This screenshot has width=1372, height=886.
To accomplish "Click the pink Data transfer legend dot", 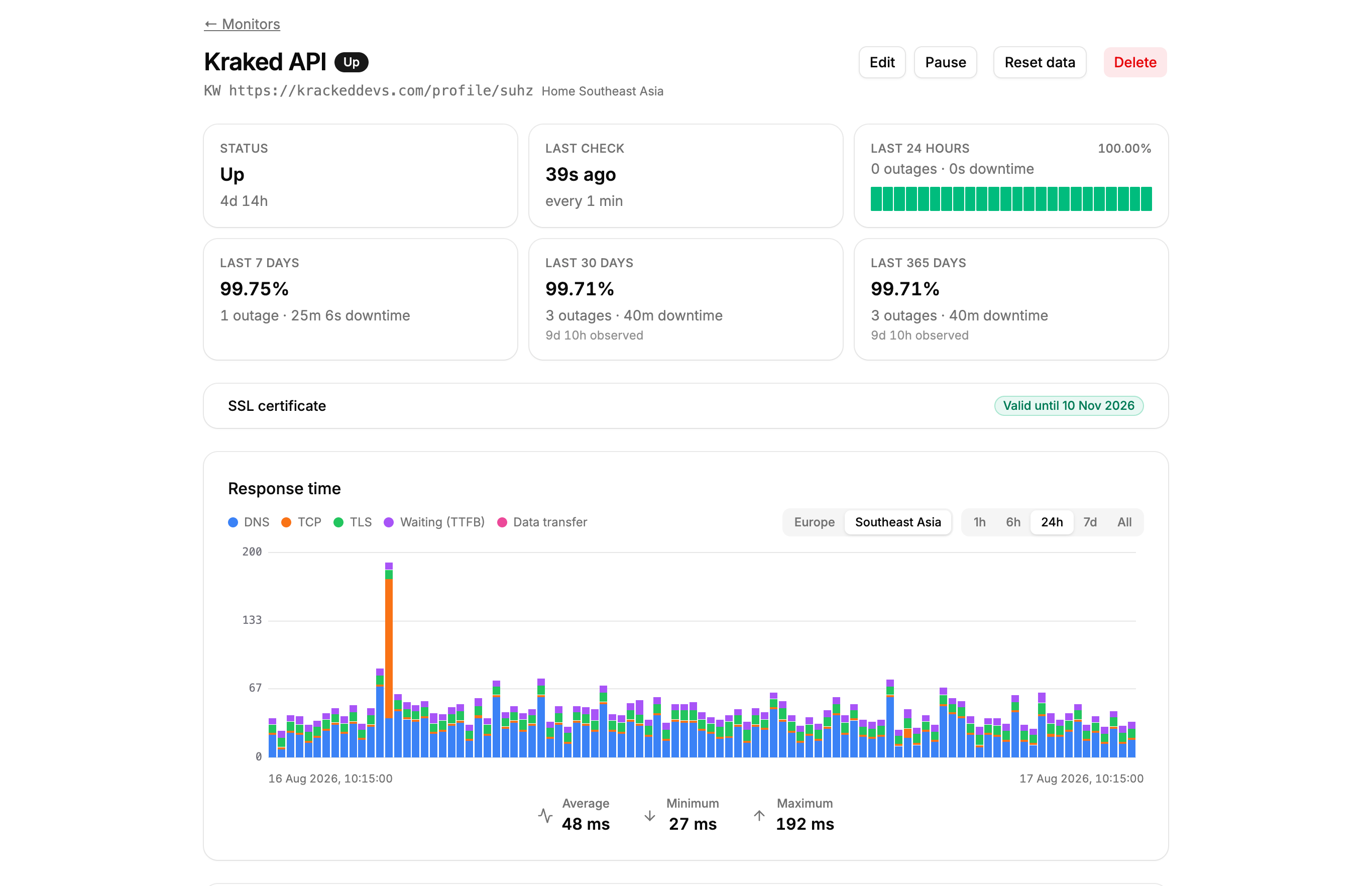I will coord(502,522).
